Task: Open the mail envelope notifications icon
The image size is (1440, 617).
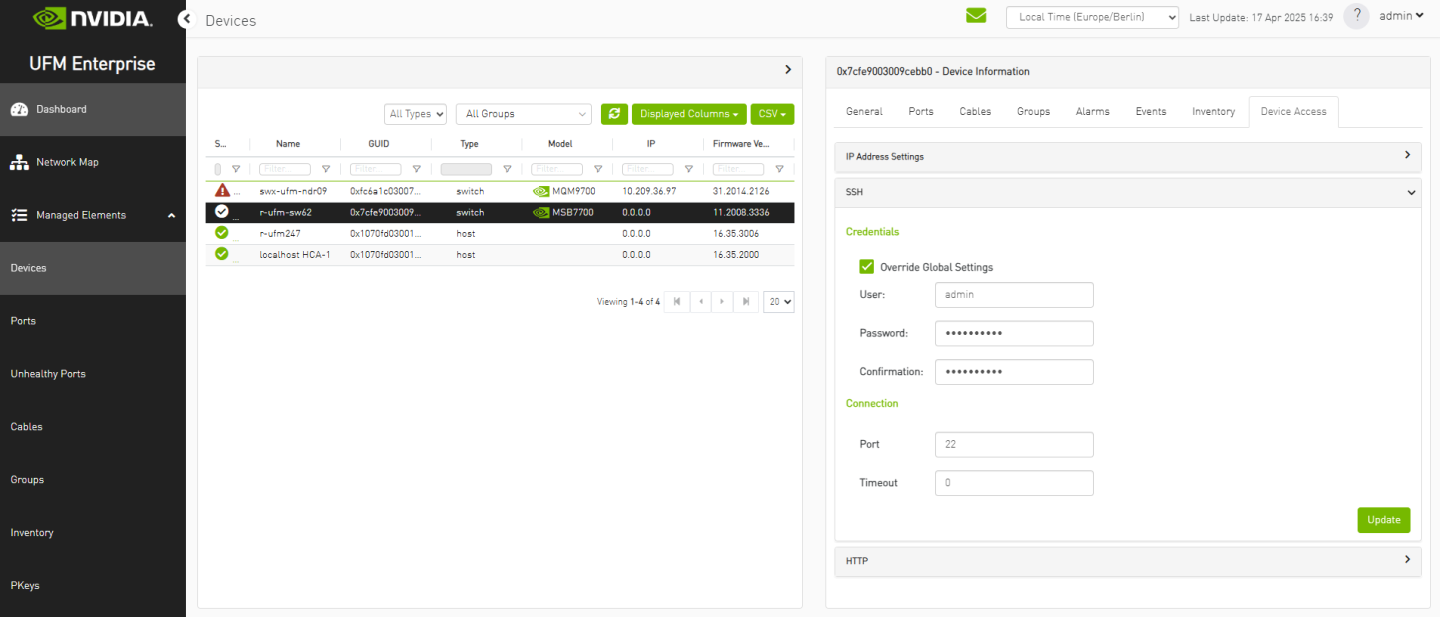Action: (975, 16)
